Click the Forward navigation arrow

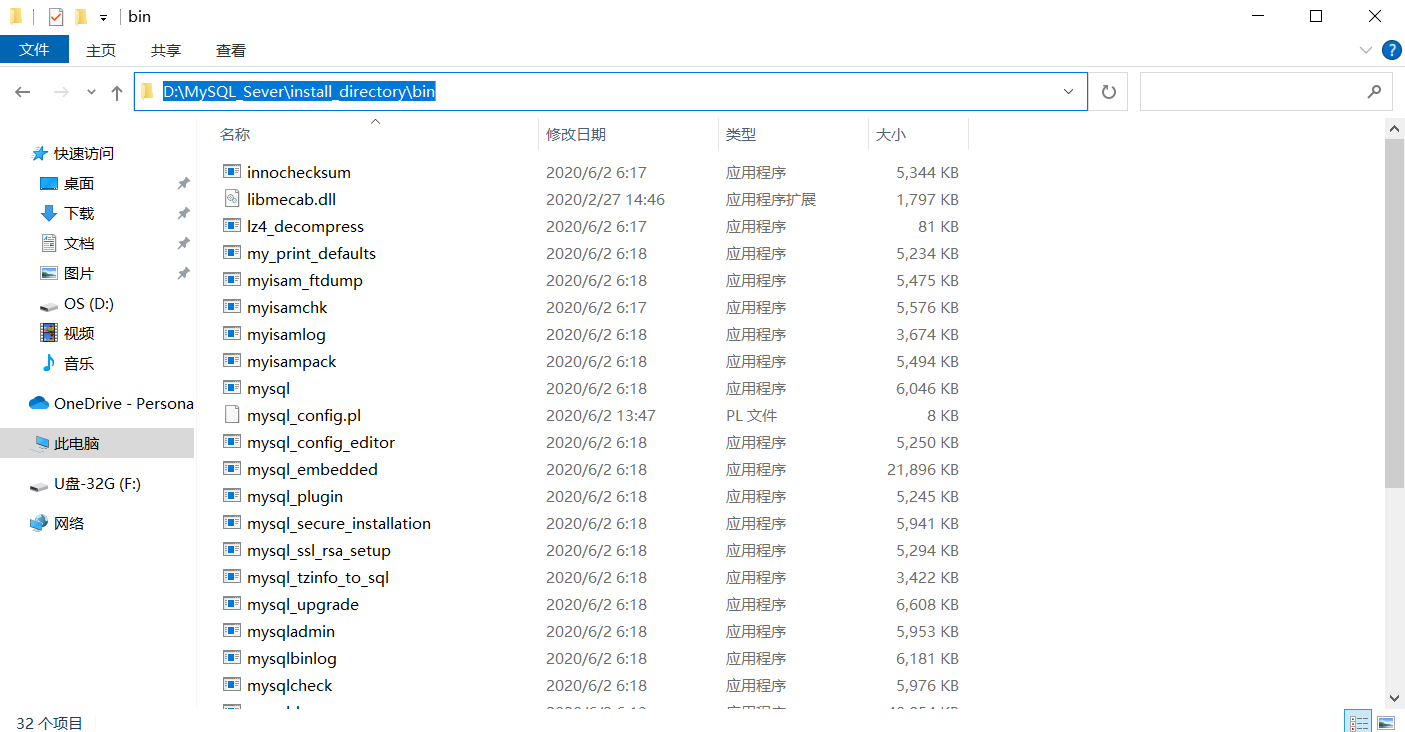click(x=61, y=92)
